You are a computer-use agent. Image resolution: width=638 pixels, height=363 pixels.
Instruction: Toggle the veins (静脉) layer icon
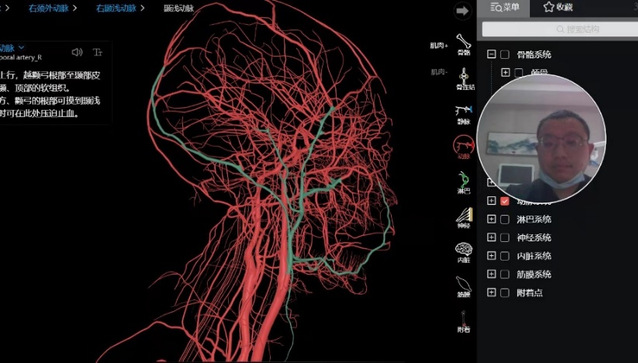tap(463, 115)
